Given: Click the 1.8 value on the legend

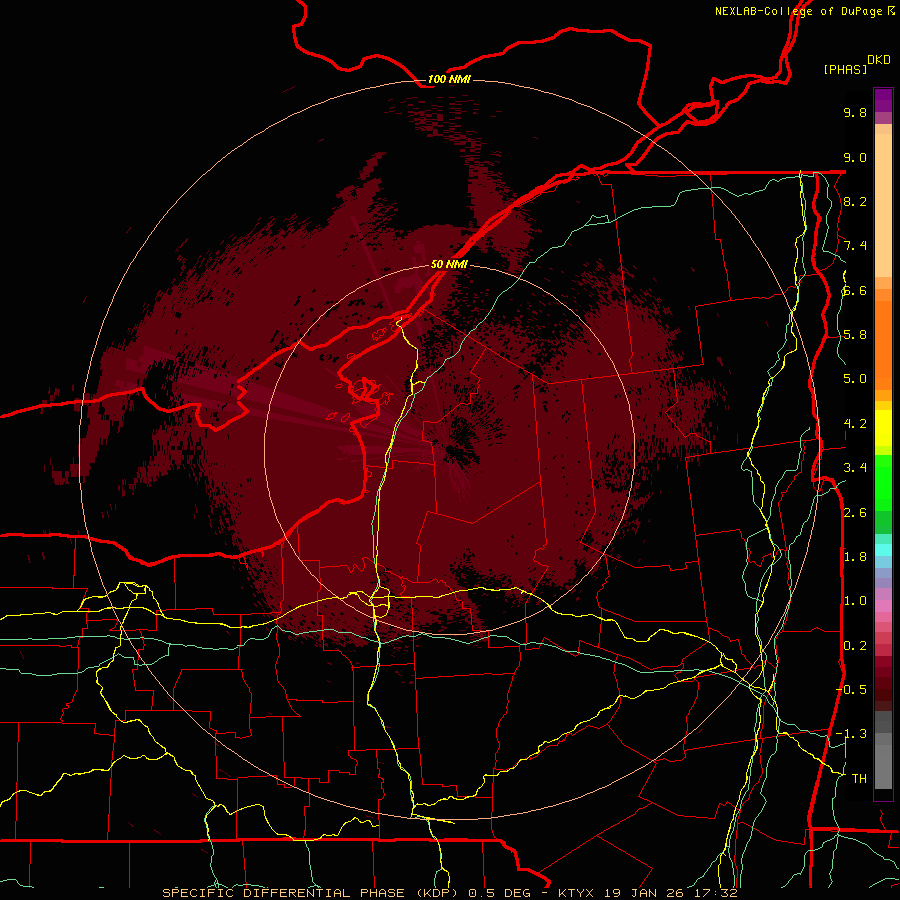Looking at the screenshot, I should [855, 557].
